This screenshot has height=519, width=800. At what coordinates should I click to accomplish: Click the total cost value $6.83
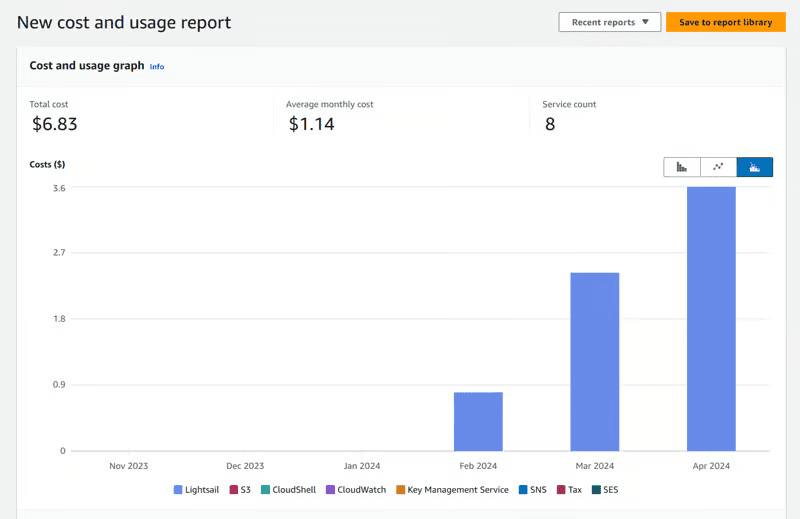tap(55, 124)
